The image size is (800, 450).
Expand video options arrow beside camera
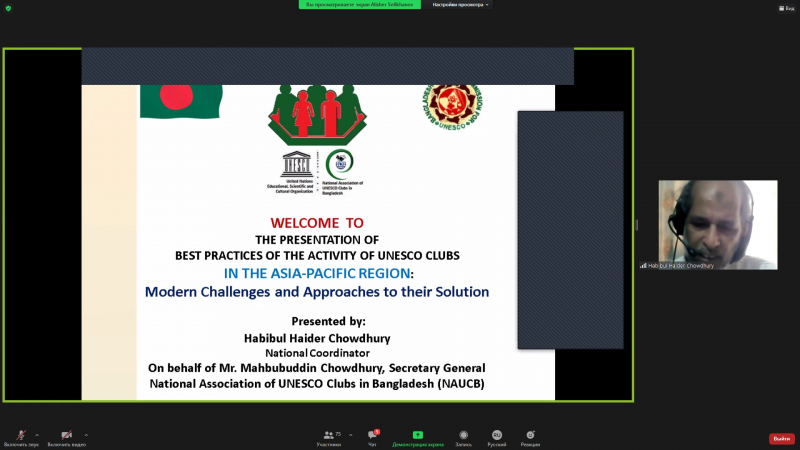tap(86, 435)
